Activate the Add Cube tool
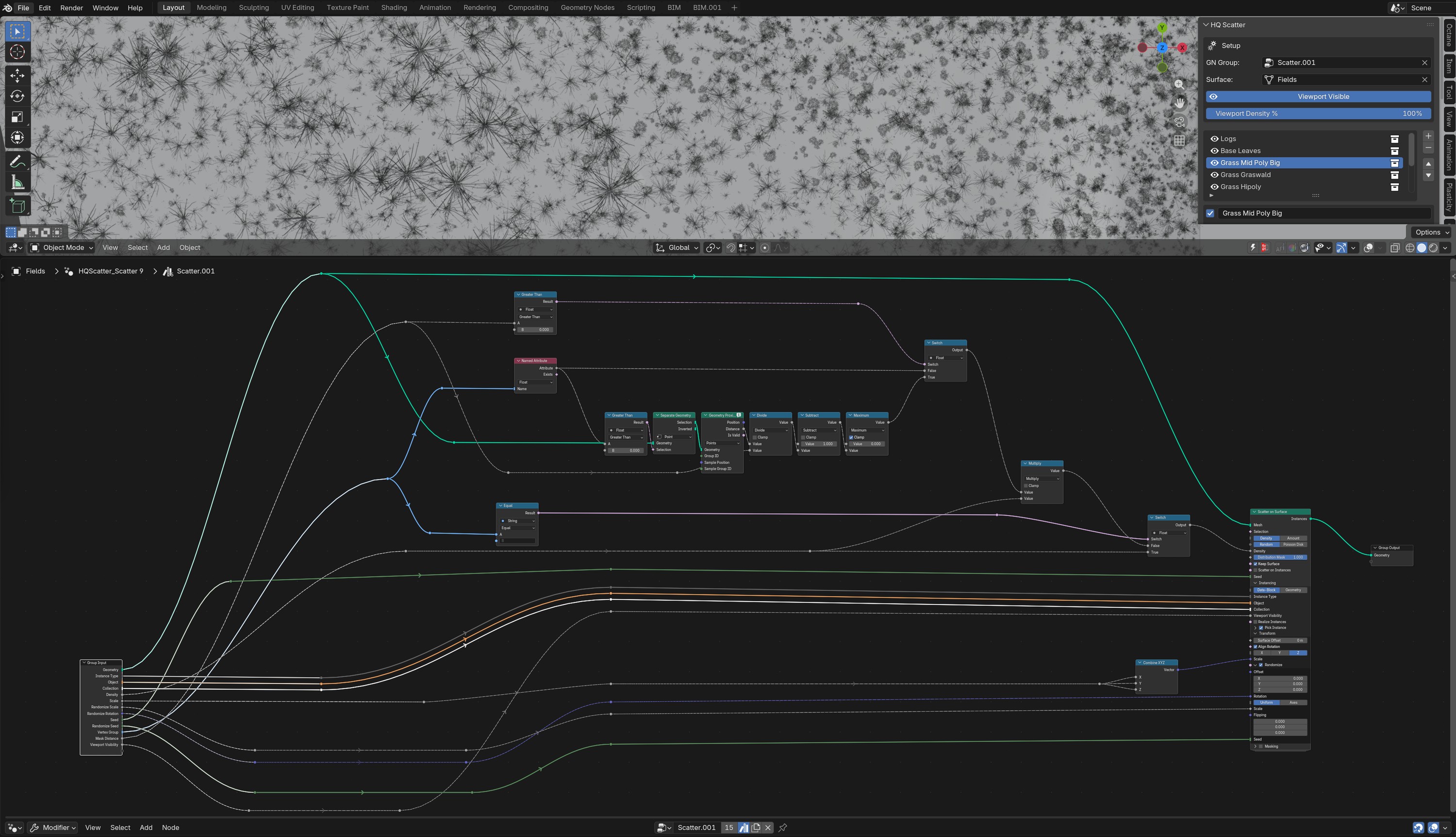 (x=17, y=206)
